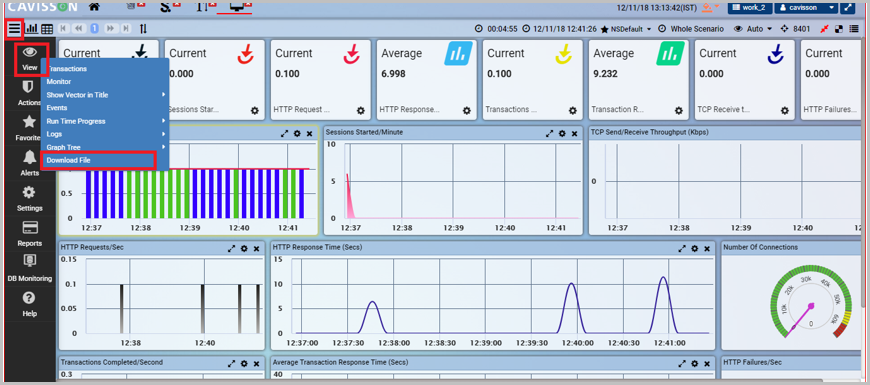Select Transactions in View menu

pyautogui.click(x=104, y=69)
